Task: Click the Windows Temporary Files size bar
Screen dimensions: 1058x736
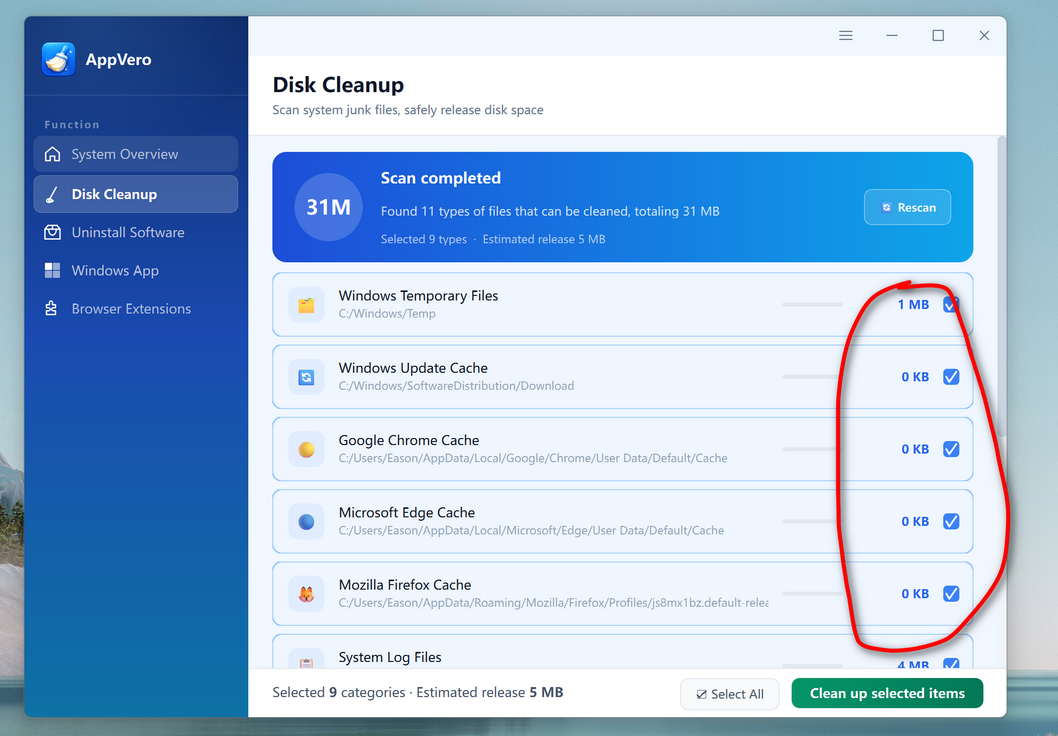Action: 812,305
